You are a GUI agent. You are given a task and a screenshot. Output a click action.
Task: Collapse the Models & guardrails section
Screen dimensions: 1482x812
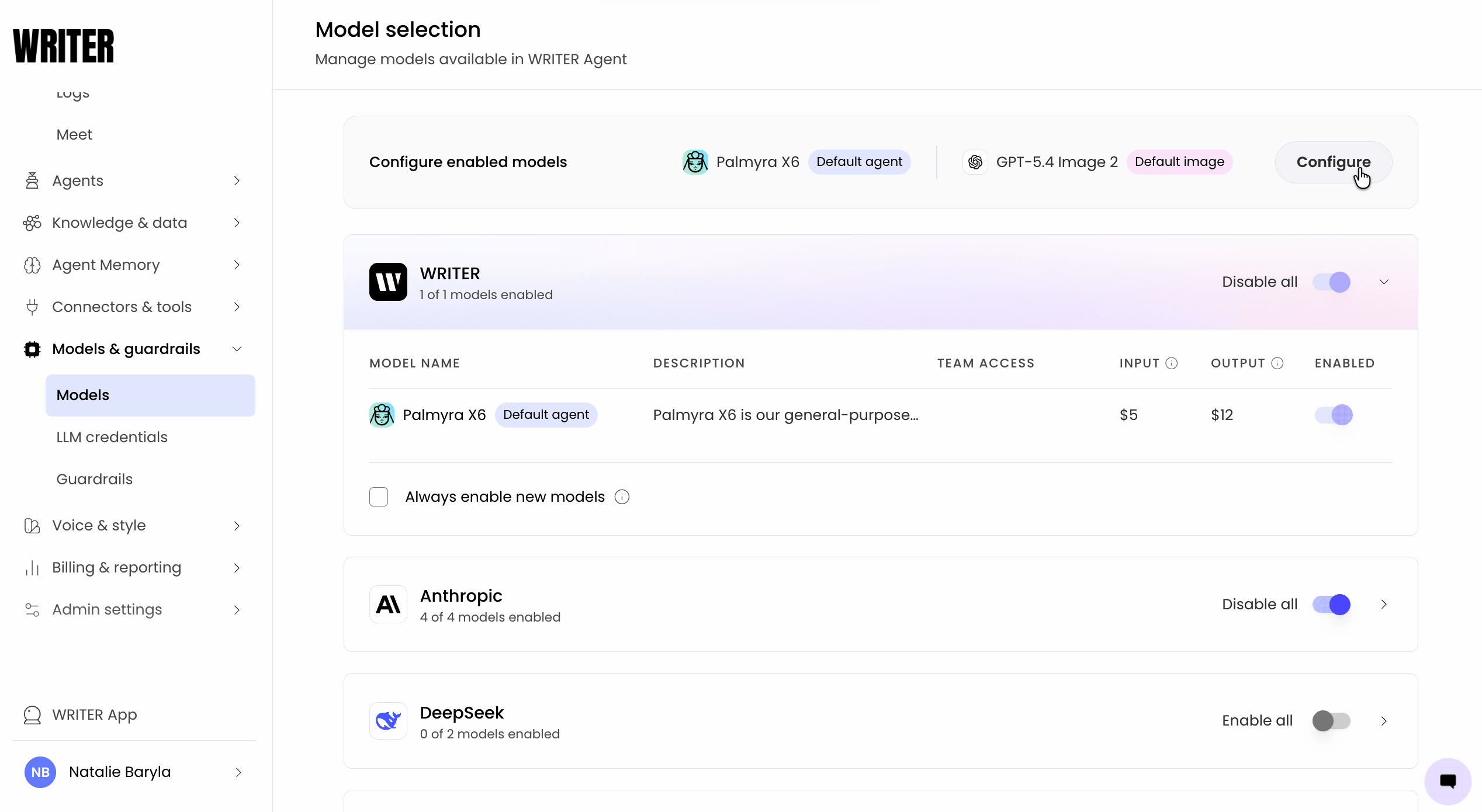[x=237, y=349]
